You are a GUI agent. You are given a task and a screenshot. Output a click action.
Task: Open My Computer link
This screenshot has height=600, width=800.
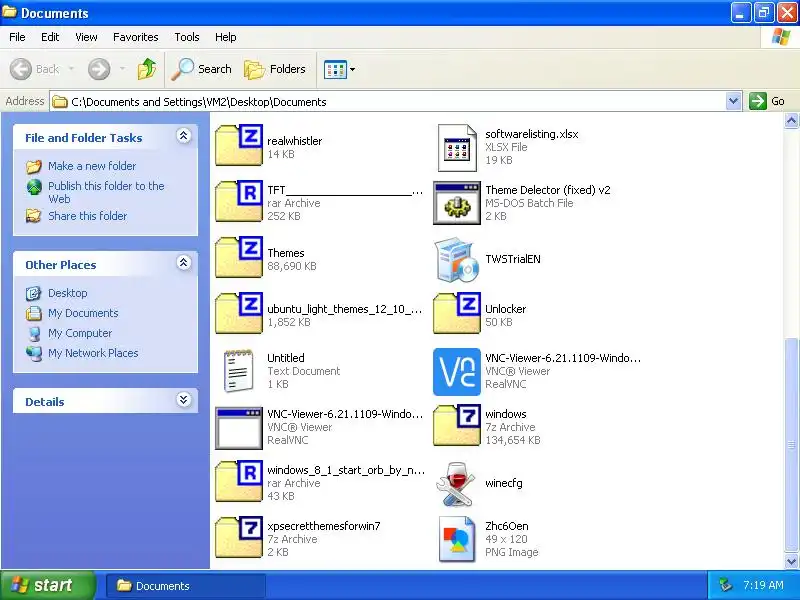(80, 333)
